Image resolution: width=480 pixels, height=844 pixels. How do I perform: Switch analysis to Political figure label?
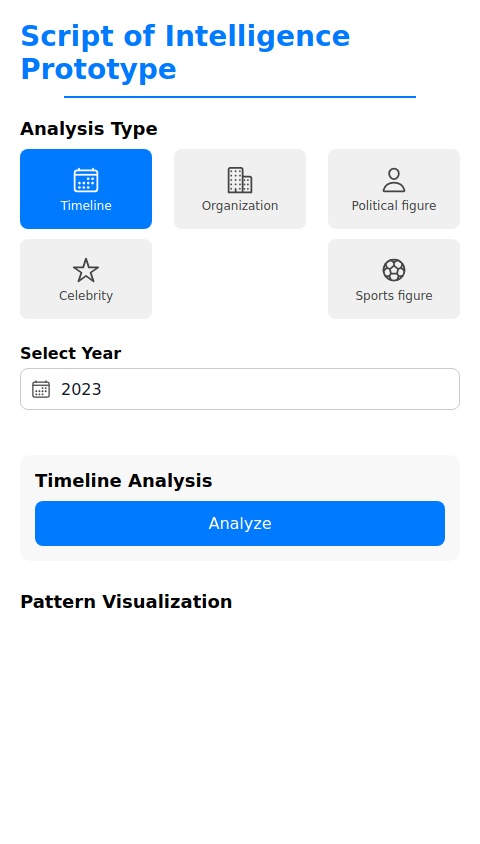[x=394, y=206]
